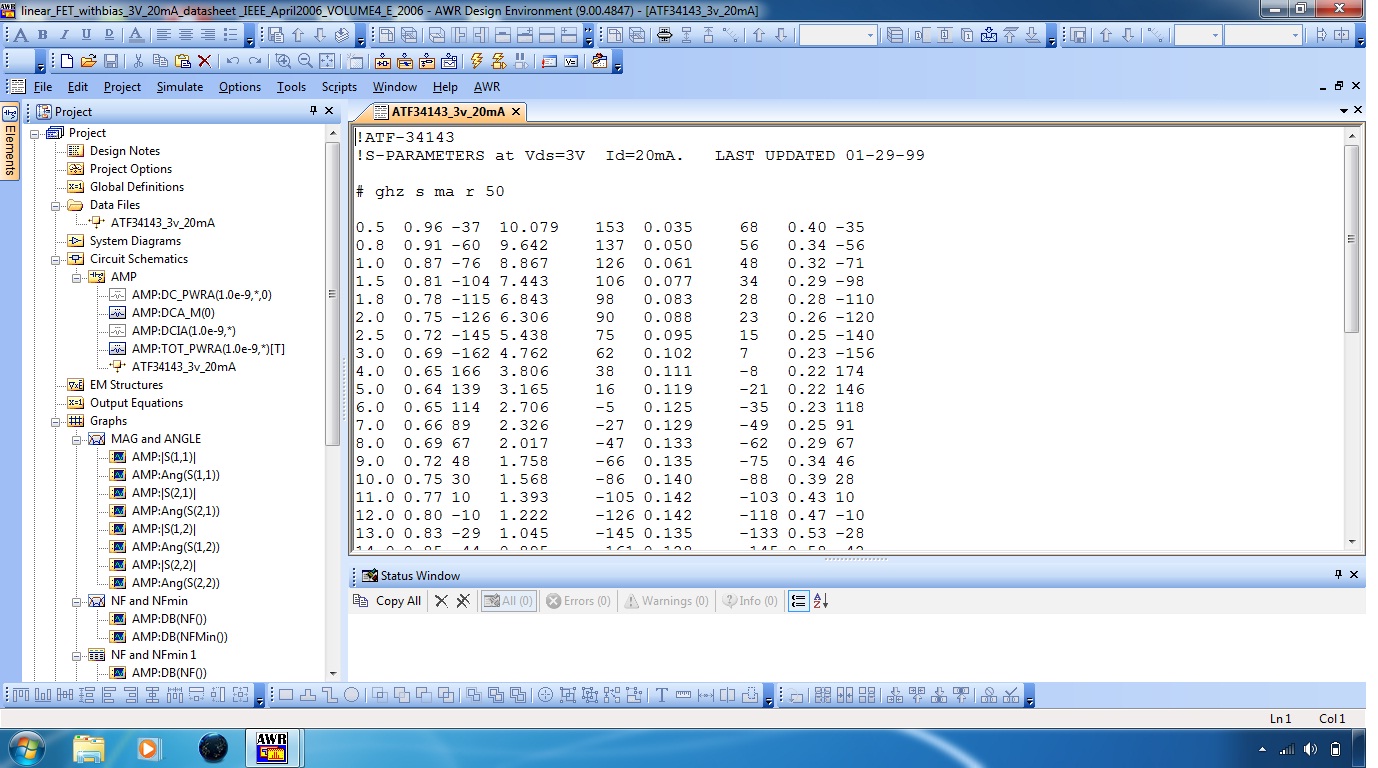Viewport: 1378px width, 768px height.
Task: Click the Paste clipboard icon
Action: (x=182, y=61)
